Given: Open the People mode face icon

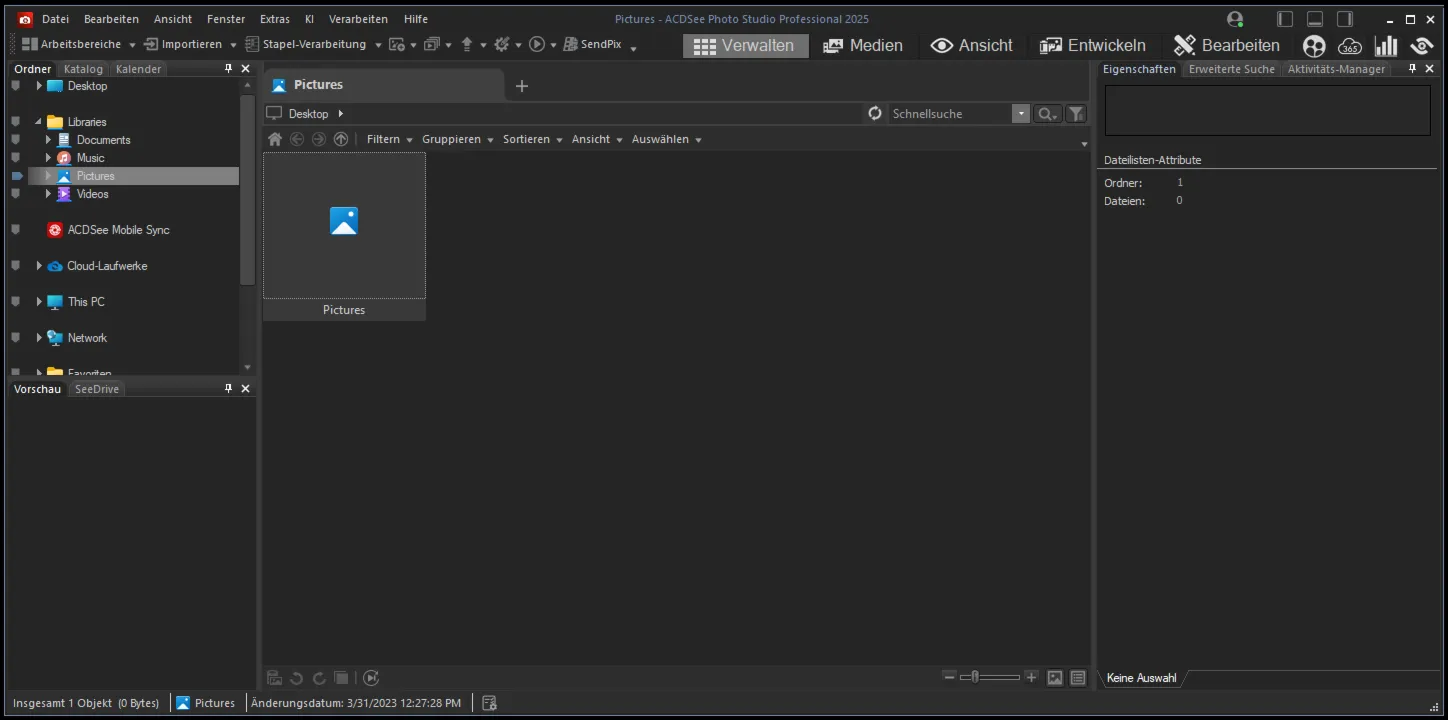Looking at the screenshot, I should tap(1314, 46).
